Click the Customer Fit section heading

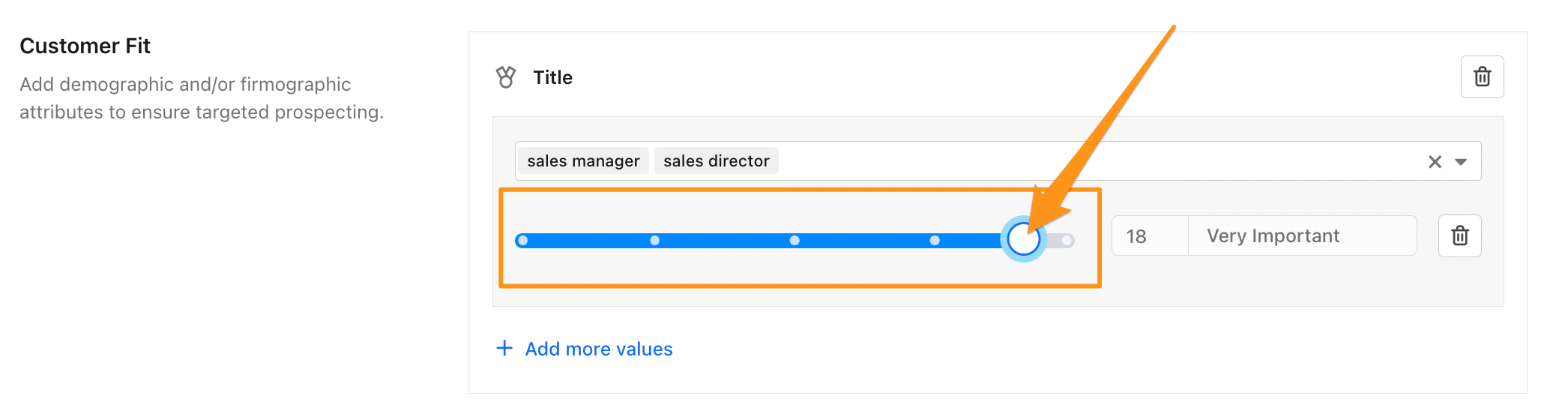click(x=85, y=46)
